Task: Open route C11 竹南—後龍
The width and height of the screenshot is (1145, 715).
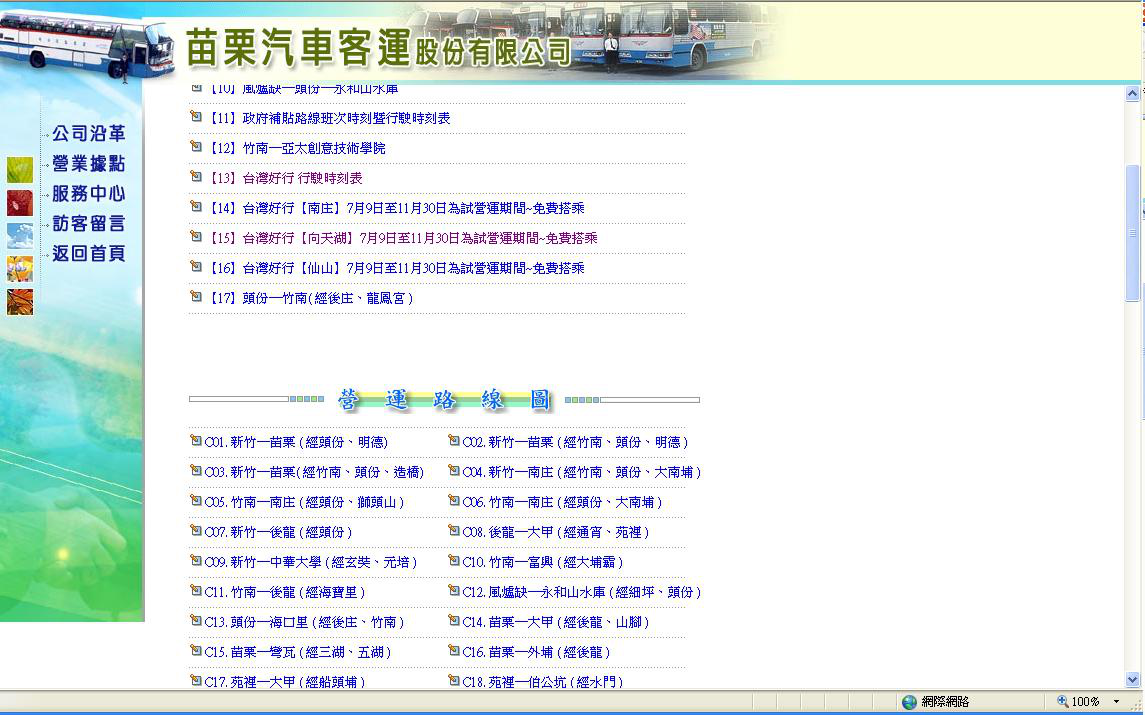Action: (x=285, y=592)
